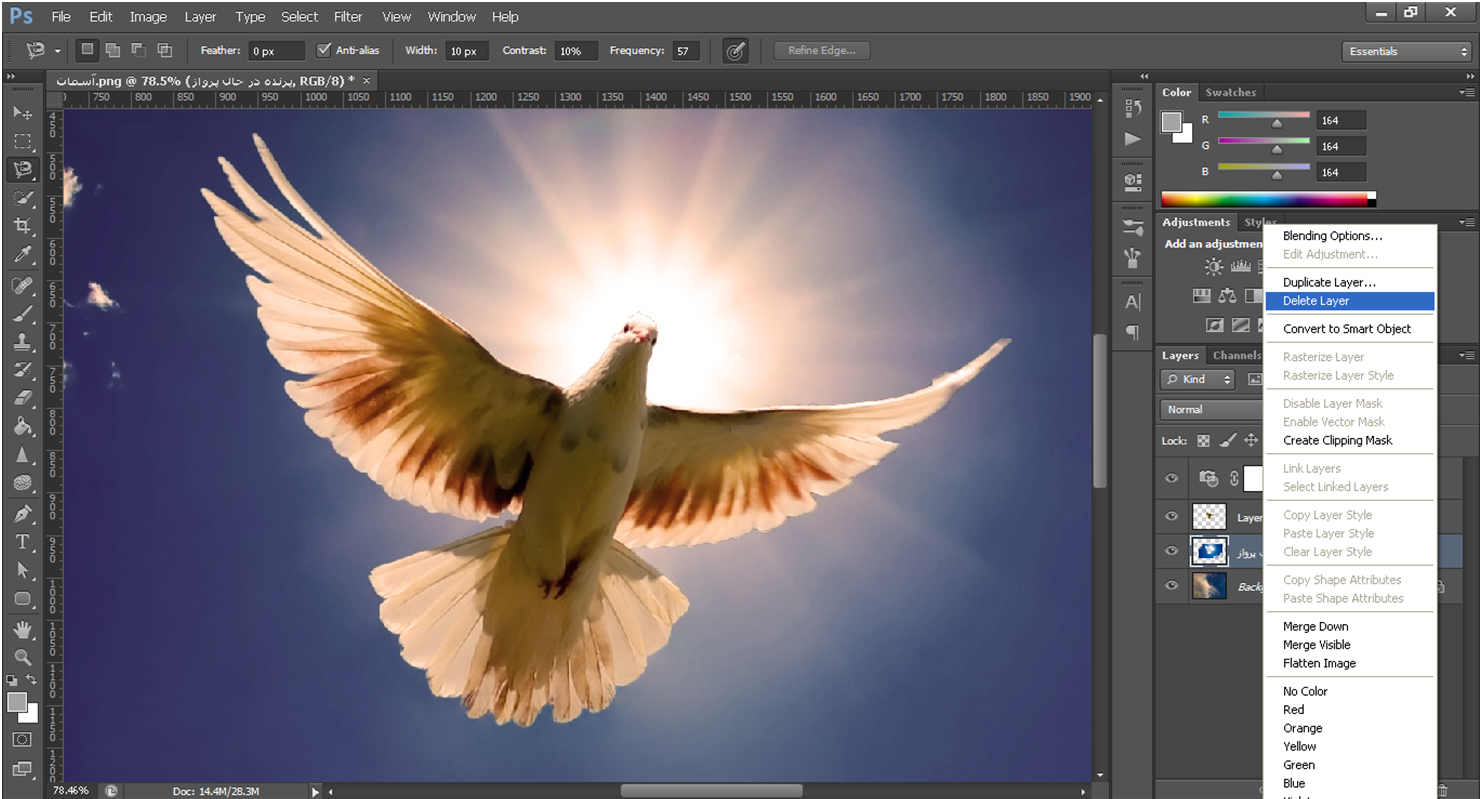This screenshot has height=799, width=1482.
Task: Select the Eraser tool
Action: pos(23,398)
